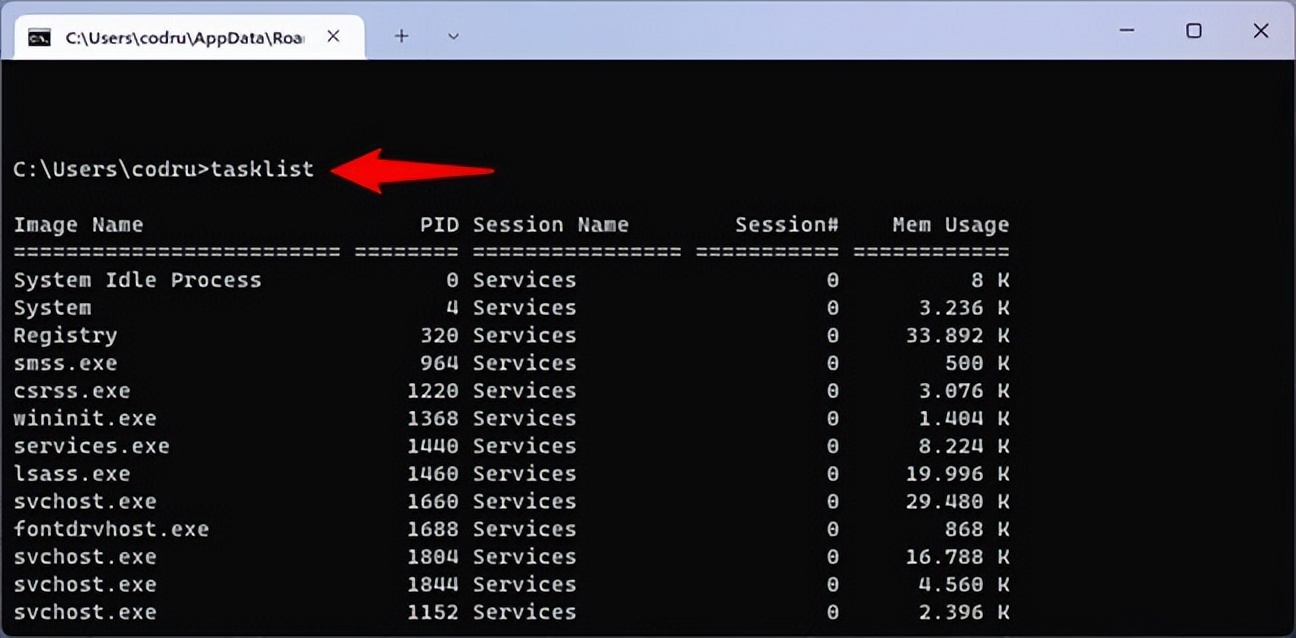Image resolution: width=1296 pixels, height=638 pixels.
Task: Click PID 1220 of csrss.exe
Action: click(x=432, y=391)
